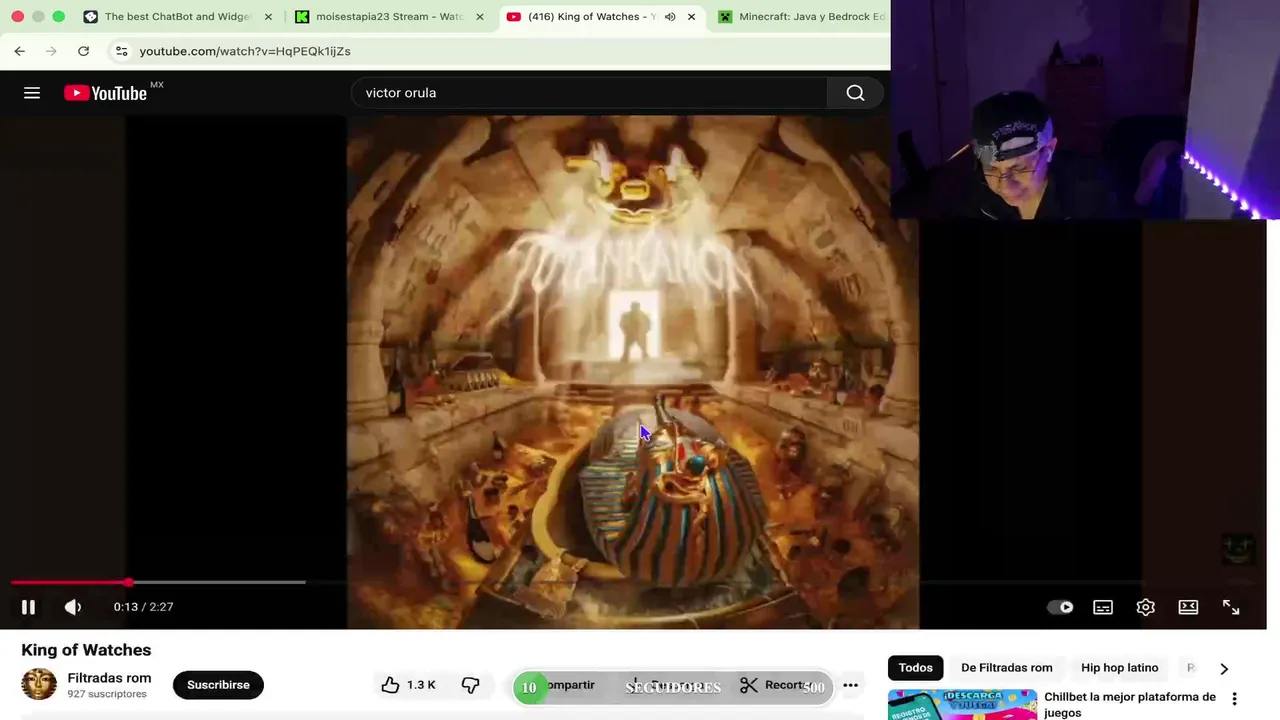Turn on subtitles captions button

pyautogui.click(x=1103, y=607)
